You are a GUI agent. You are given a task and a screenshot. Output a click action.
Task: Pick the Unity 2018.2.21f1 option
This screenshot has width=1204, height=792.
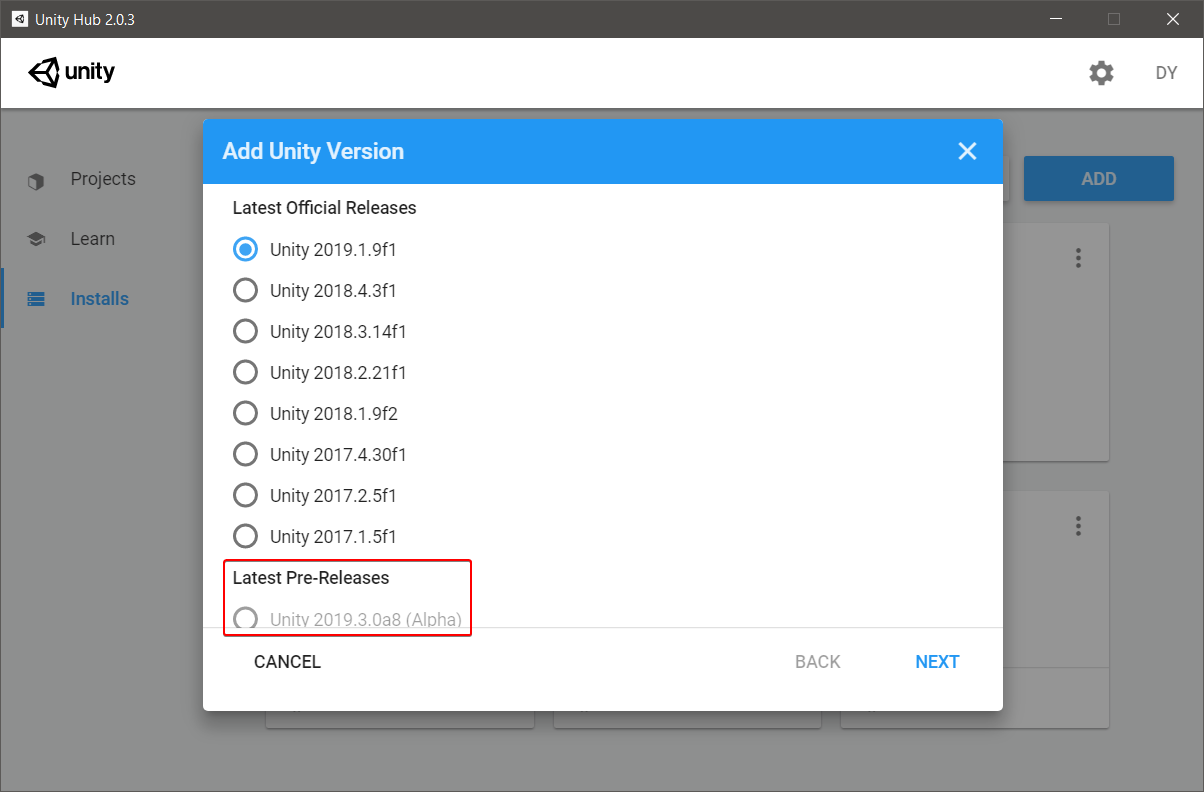[245, 372]
